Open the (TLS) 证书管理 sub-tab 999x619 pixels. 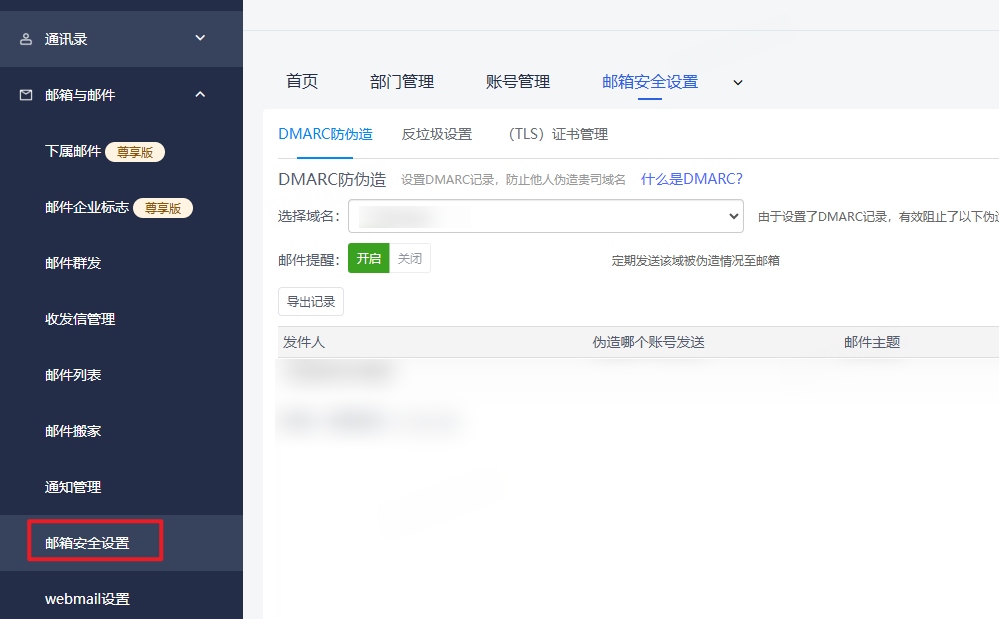tap(557, 134)
